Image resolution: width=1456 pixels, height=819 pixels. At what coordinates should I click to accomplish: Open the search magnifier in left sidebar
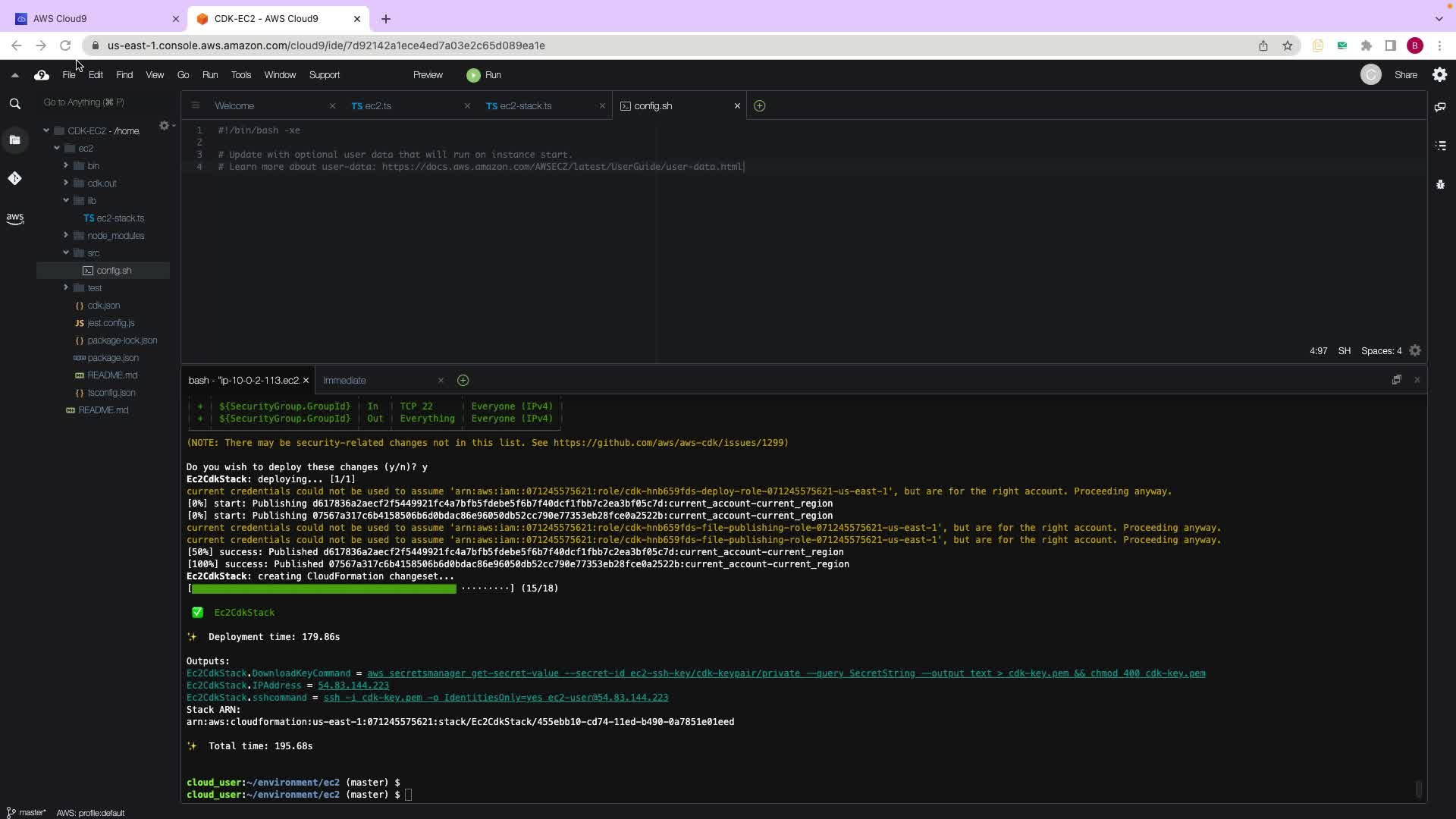point(14,104)
